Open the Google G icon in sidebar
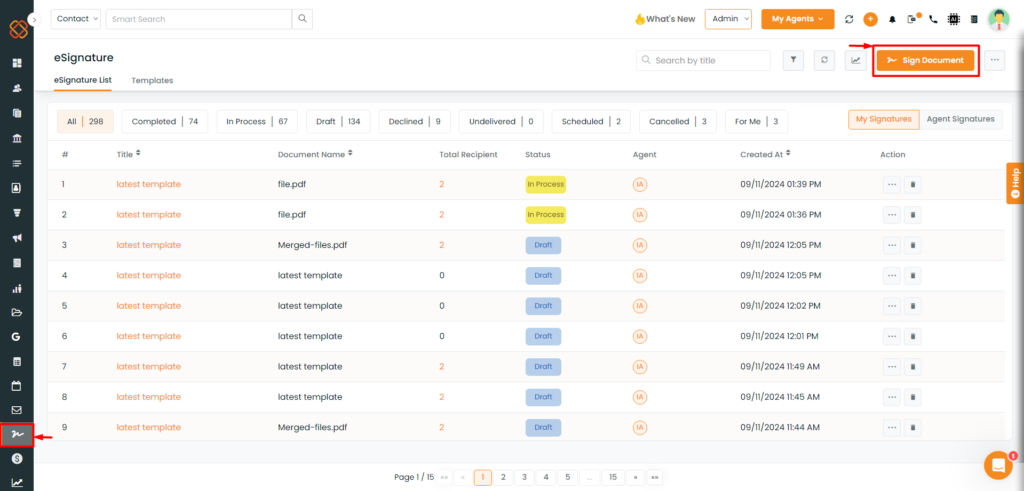 [x=17, y=337]
